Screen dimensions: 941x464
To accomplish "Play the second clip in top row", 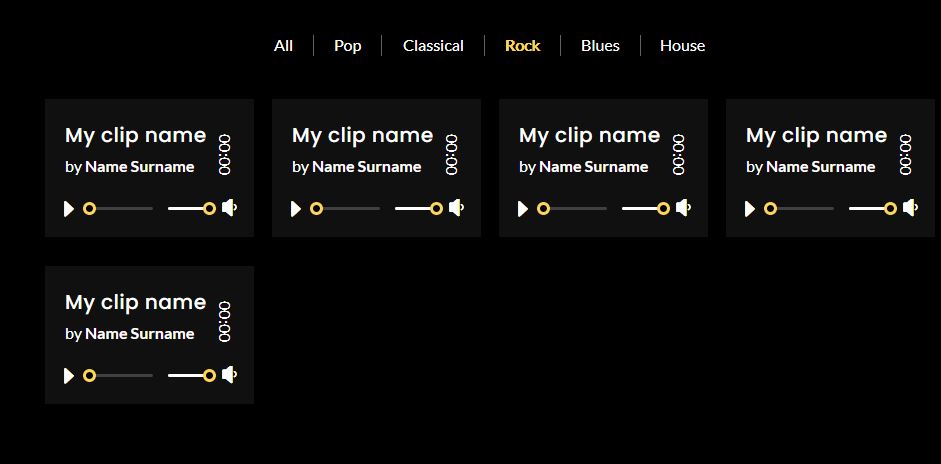I will coord(296,209).
